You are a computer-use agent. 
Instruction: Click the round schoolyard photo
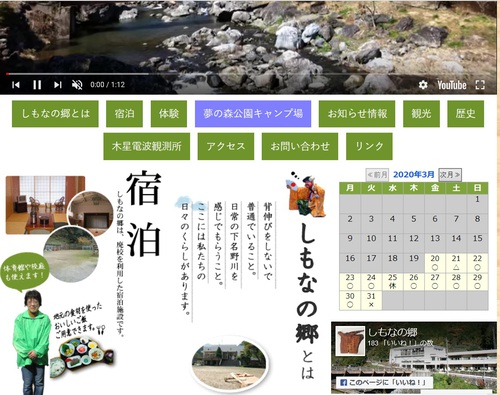71,254
